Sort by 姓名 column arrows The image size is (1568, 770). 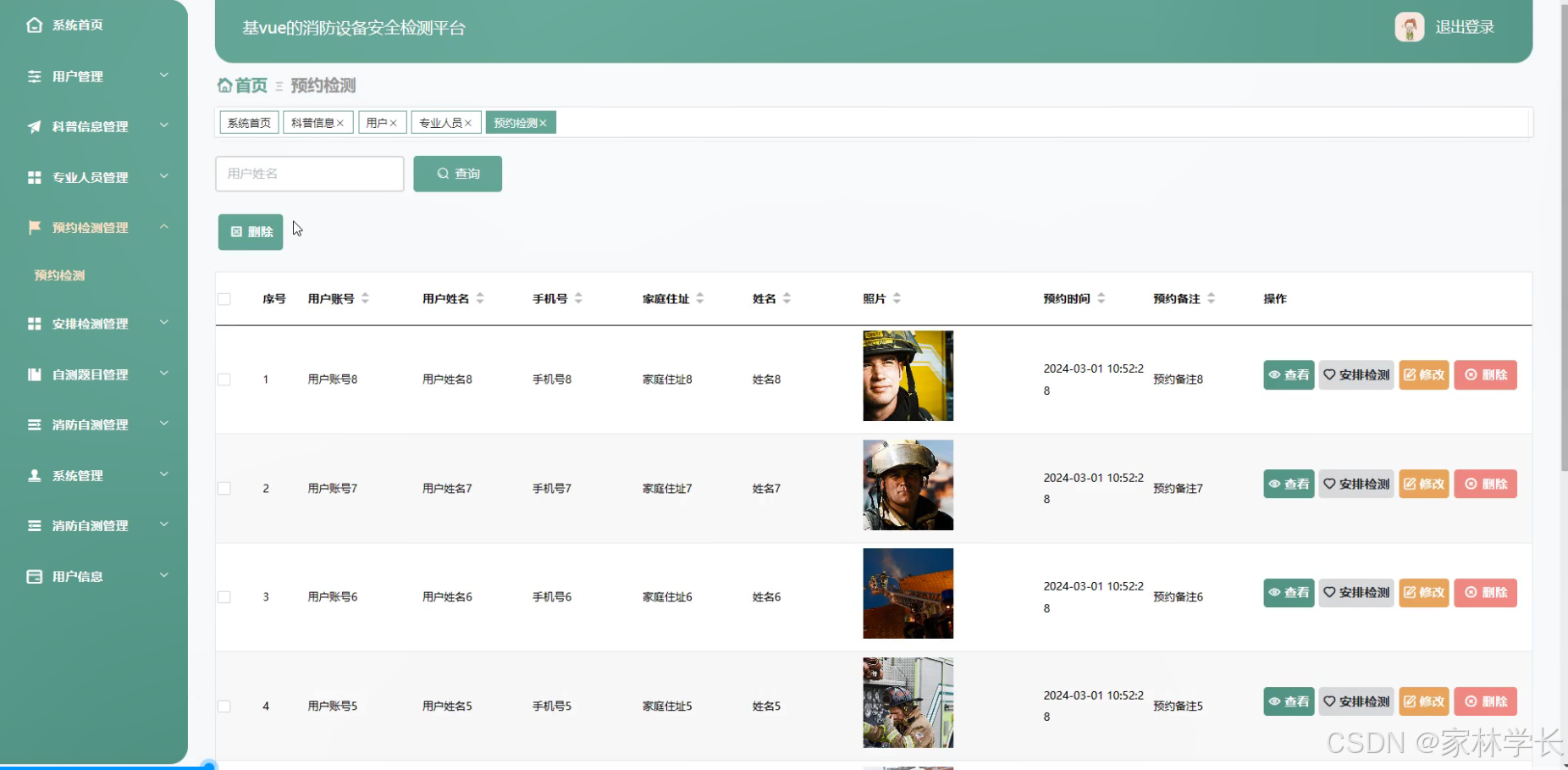pyautogui.click(x=787, y=298)
